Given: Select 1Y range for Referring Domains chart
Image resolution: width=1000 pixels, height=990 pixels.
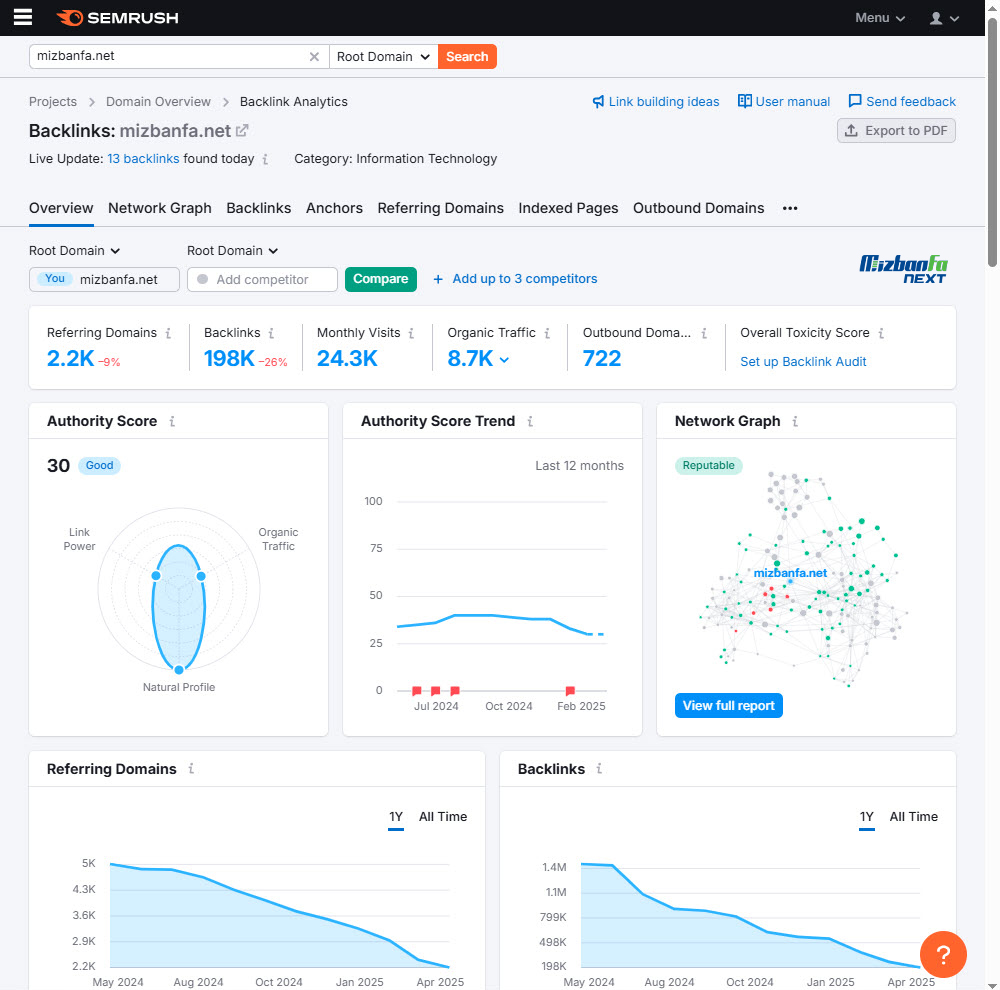Looking at the screenshot, I should pyautogui.click(x=396, y=817).
